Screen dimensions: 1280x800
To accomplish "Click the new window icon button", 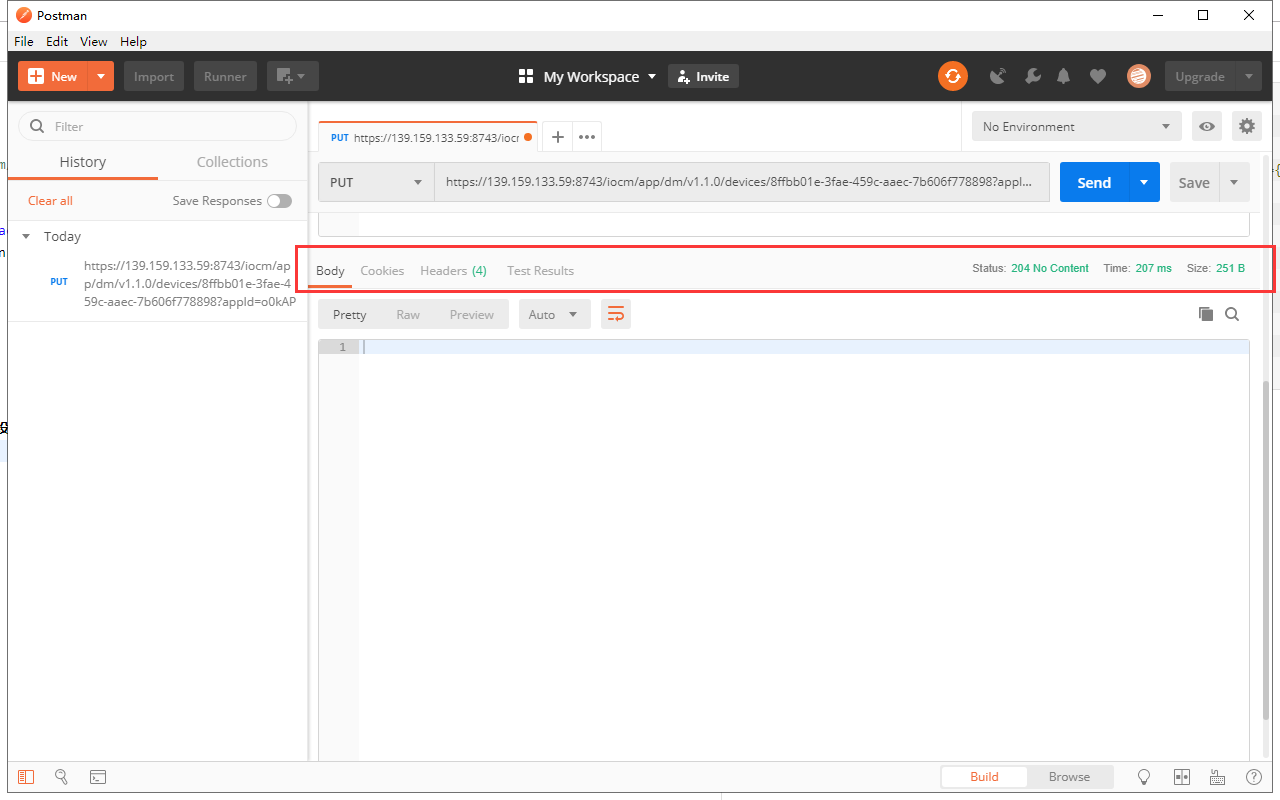I will point(293,76).
